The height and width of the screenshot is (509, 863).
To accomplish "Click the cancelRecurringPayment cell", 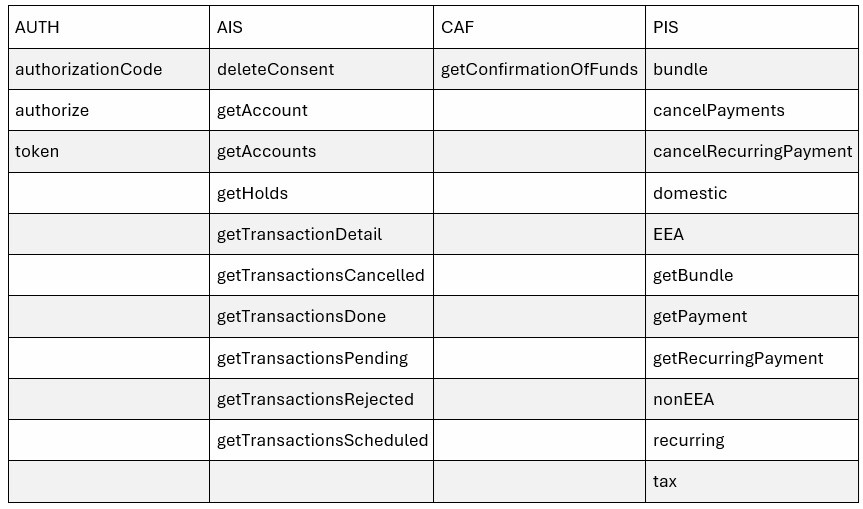I will [x=752, y=151].
